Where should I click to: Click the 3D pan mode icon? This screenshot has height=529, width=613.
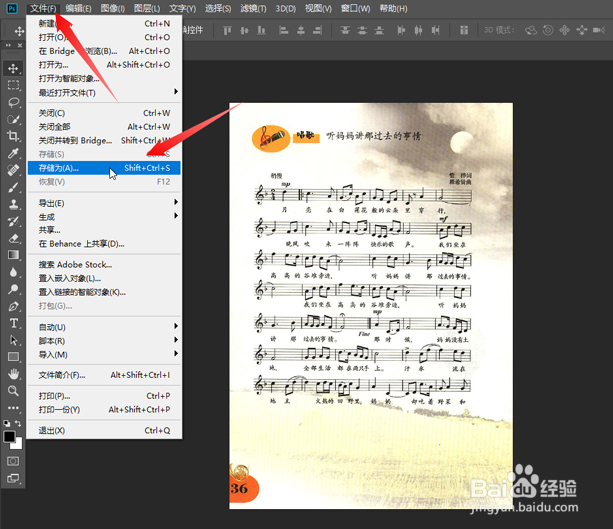(565, 30)
